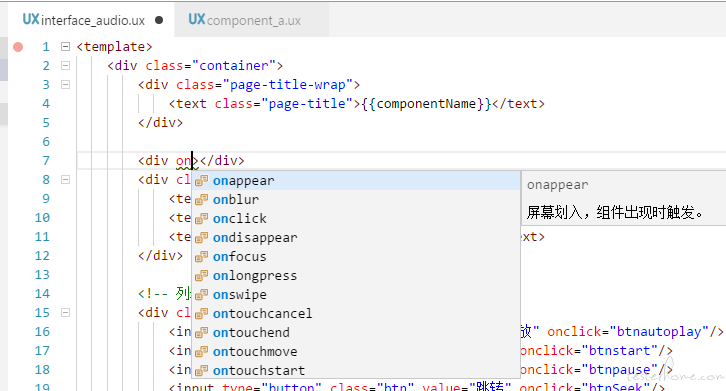Choose ontouchcancel suggestion
Screen dimensions: 726x391
coord(356,313)
